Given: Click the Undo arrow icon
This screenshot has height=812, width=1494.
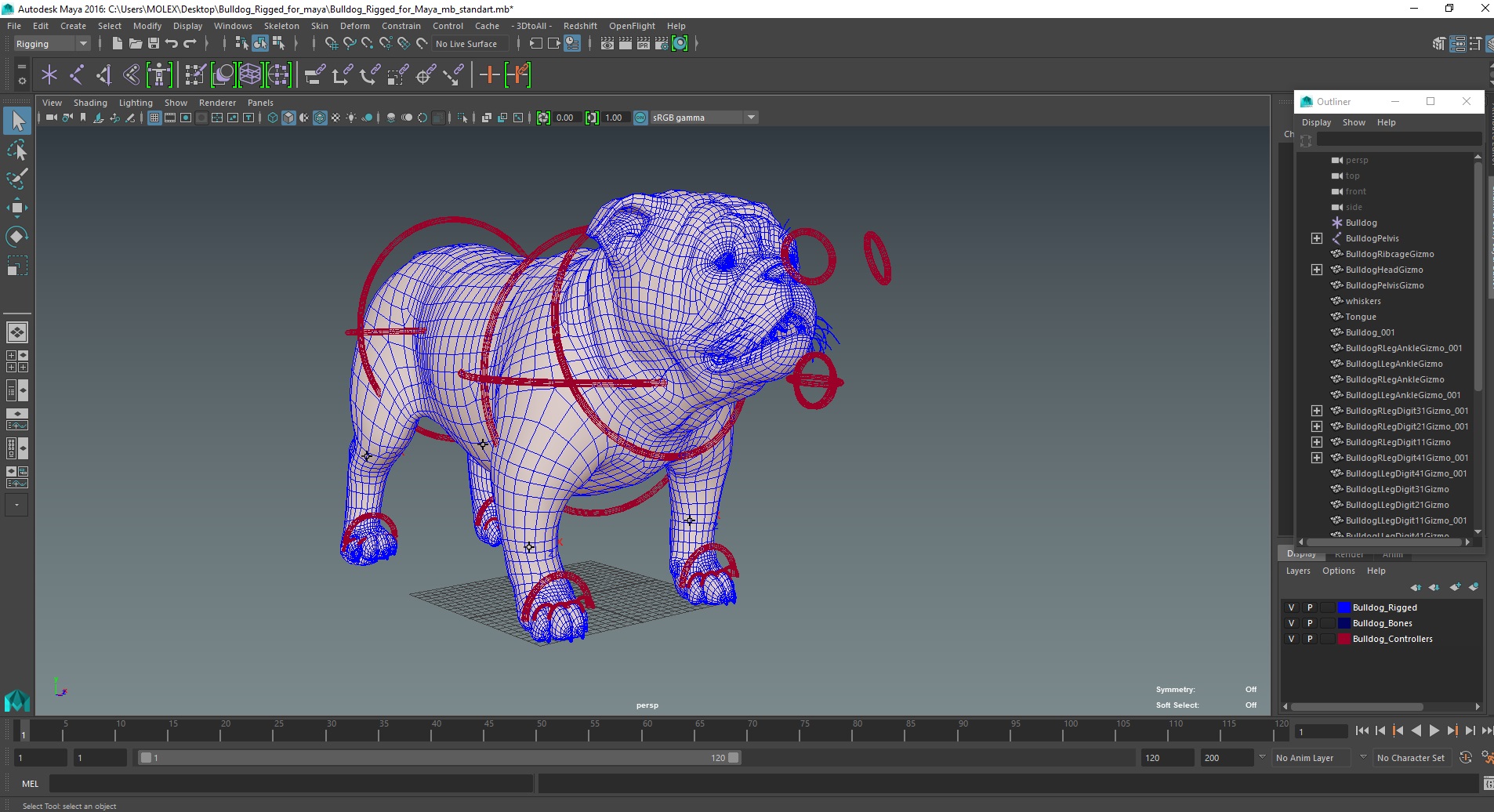Looking at the screenshot, I should click(172, 44).
